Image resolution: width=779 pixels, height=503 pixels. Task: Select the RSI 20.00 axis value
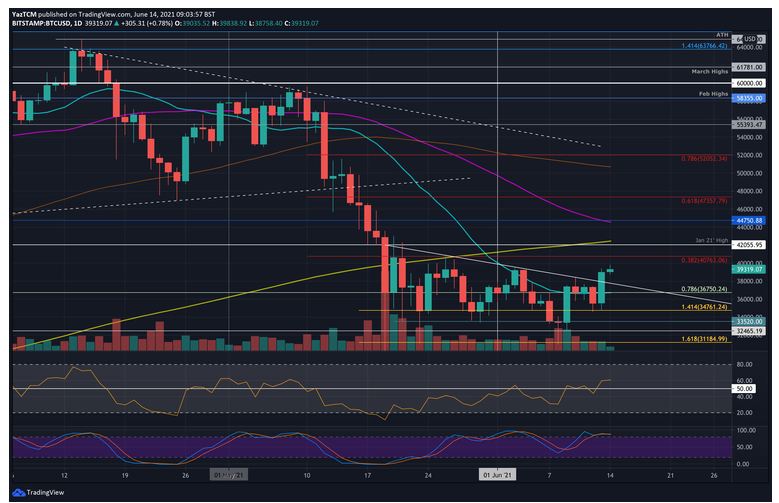pos(744,413)
